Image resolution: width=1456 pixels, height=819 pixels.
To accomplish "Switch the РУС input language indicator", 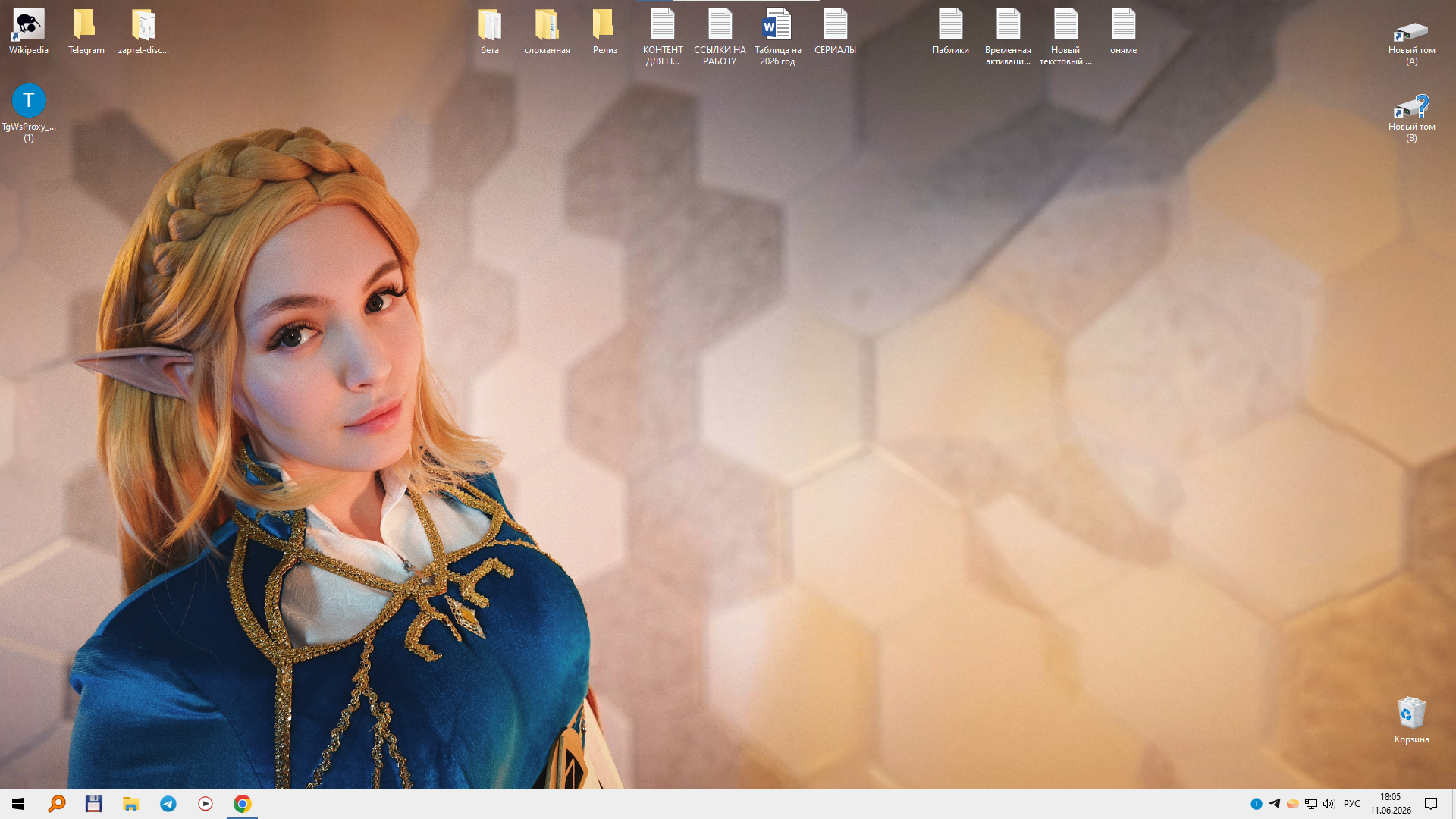I will tap(1352, 804).
